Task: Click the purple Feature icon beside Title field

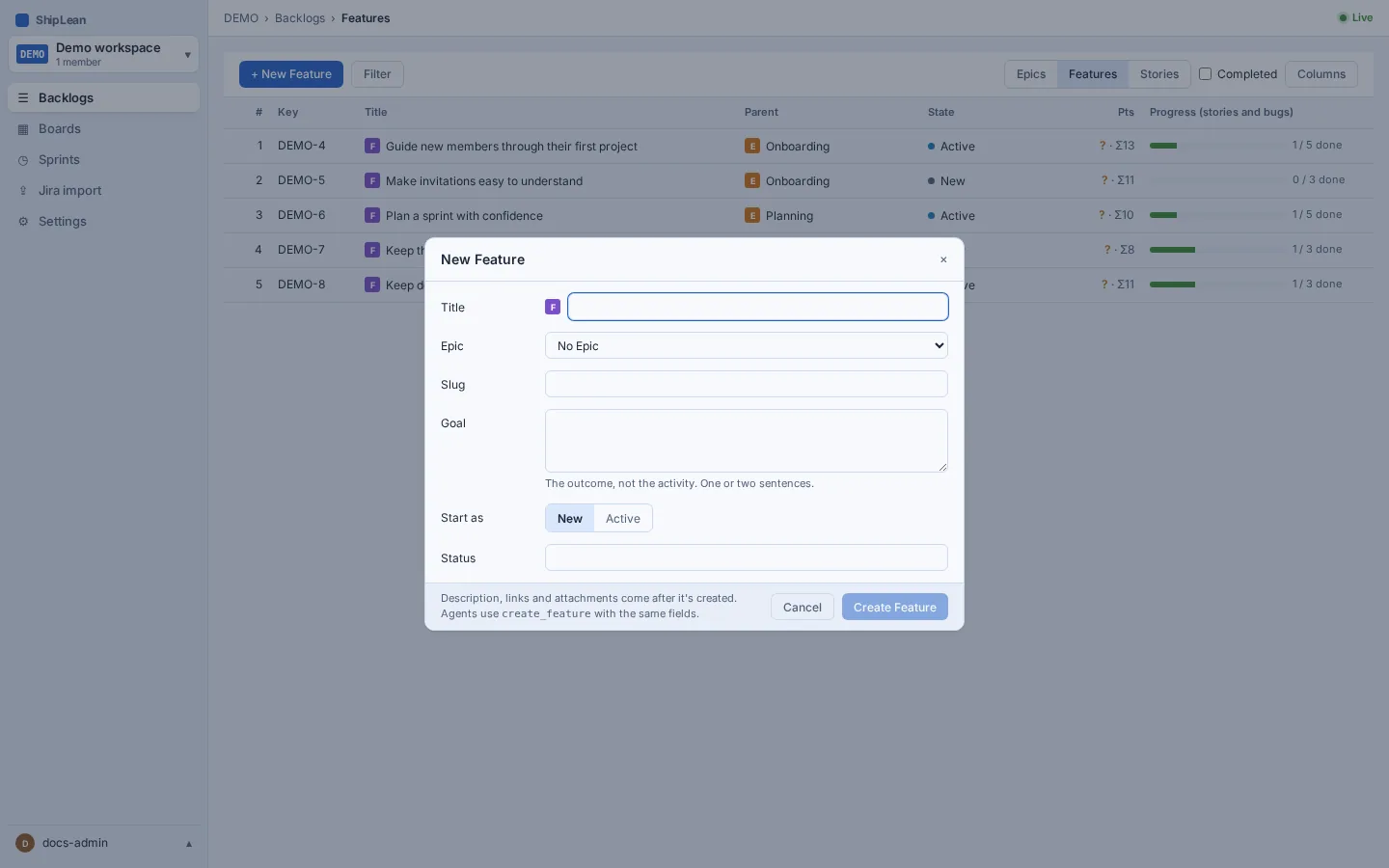Action: tap(553, 307)
